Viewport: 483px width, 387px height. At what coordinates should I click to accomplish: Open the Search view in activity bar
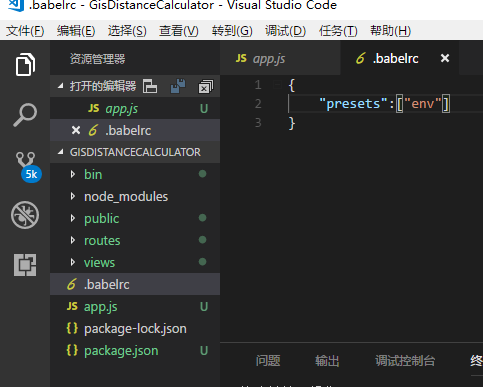pos(25,115)
